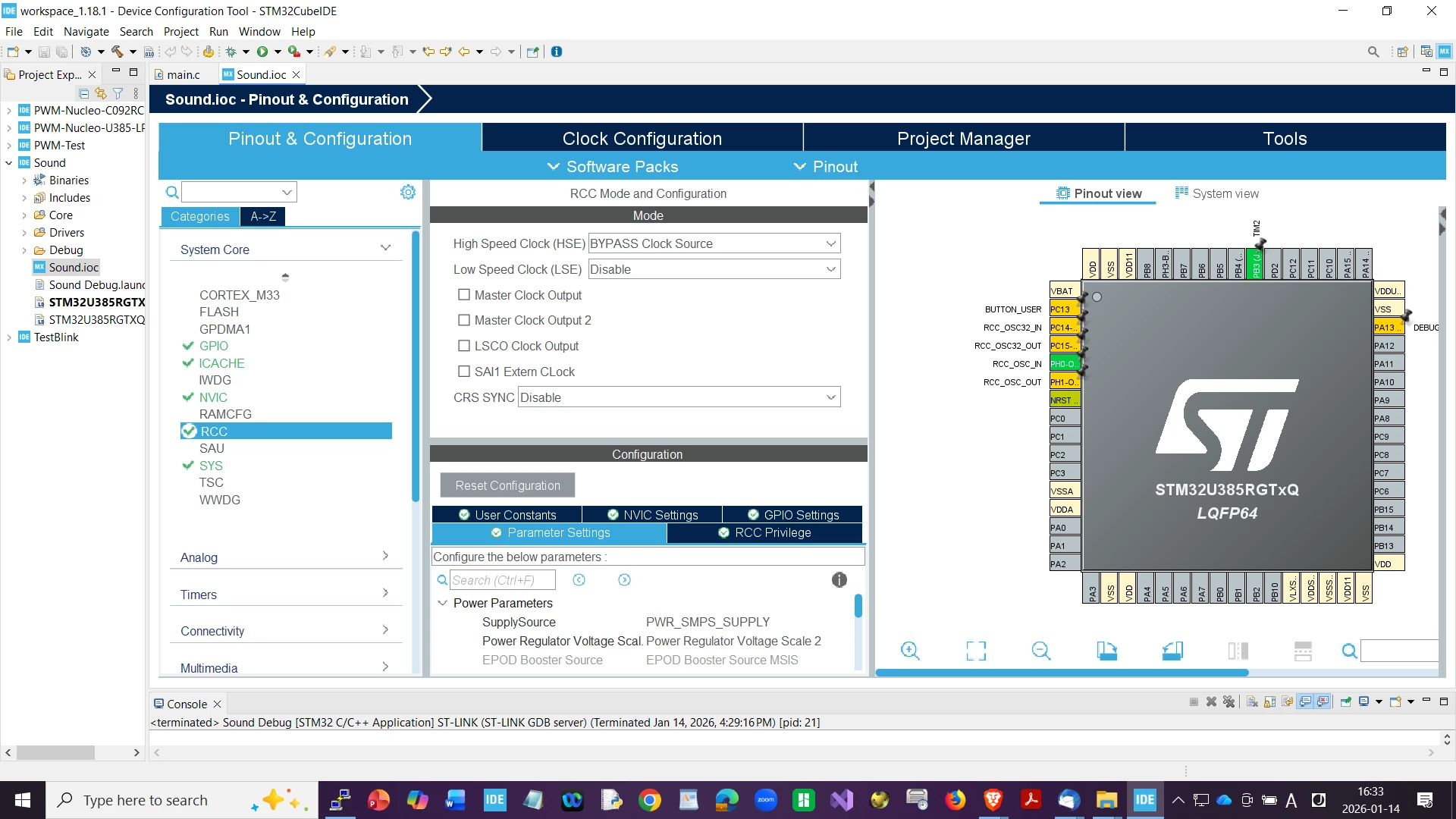The image size is (1456, 819).
Task: Toggle the console Scroll Lock icon
Action: pyautogui.click(x=1269, y=701)
